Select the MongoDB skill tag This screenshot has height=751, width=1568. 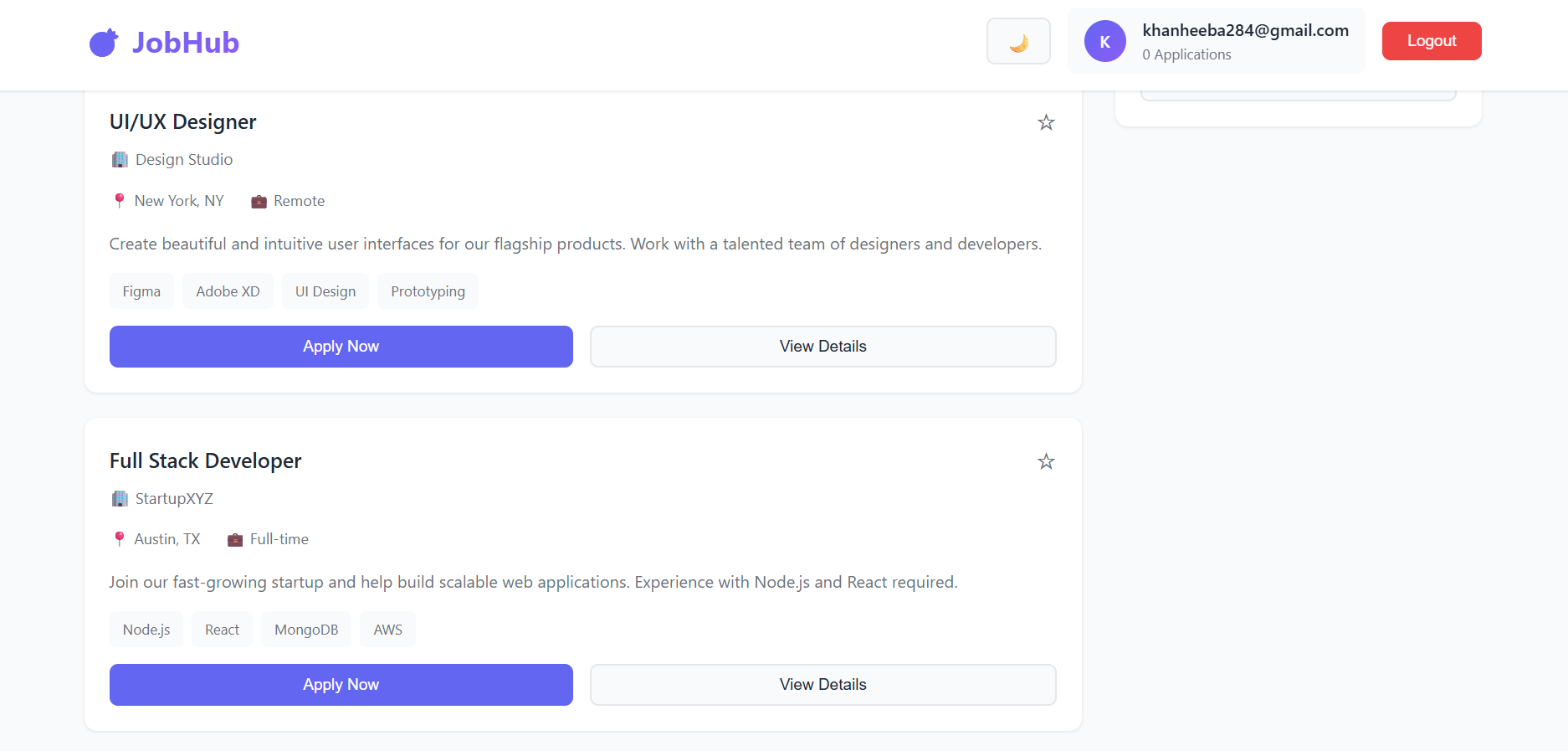click(x=306, y=630)
